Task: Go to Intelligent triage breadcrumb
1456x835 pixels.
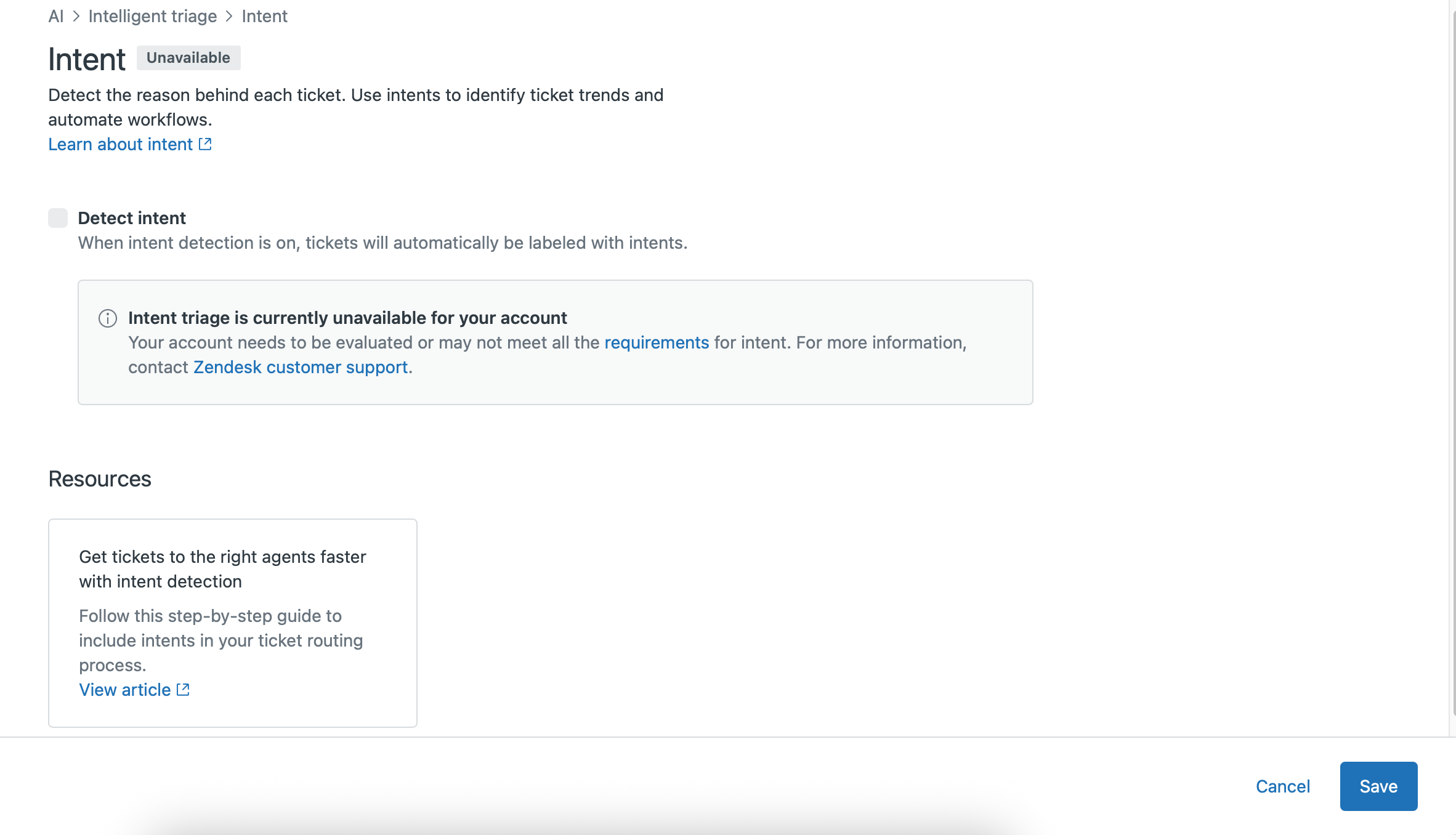Action: (x=152, y=17)
